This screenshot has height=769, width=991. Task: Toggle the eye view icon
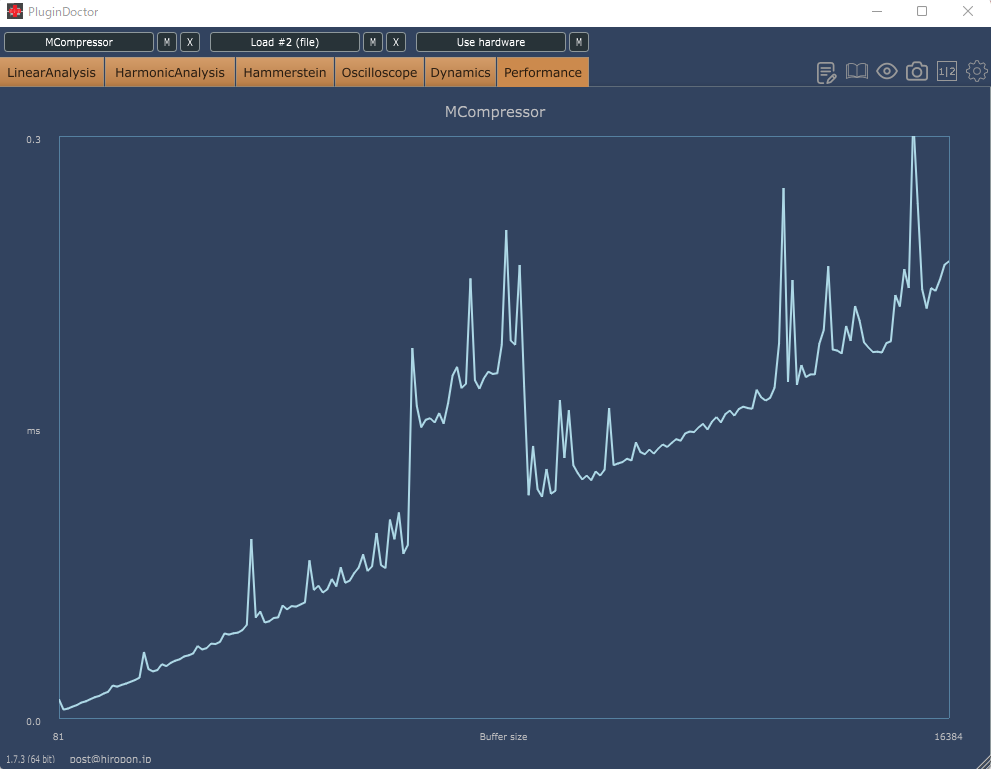(887, 71)
